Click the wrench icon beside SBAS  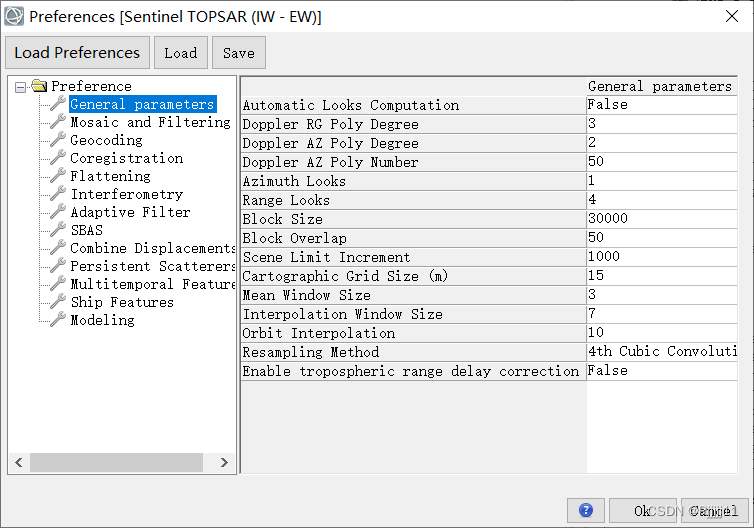click(x=58, y=229)
